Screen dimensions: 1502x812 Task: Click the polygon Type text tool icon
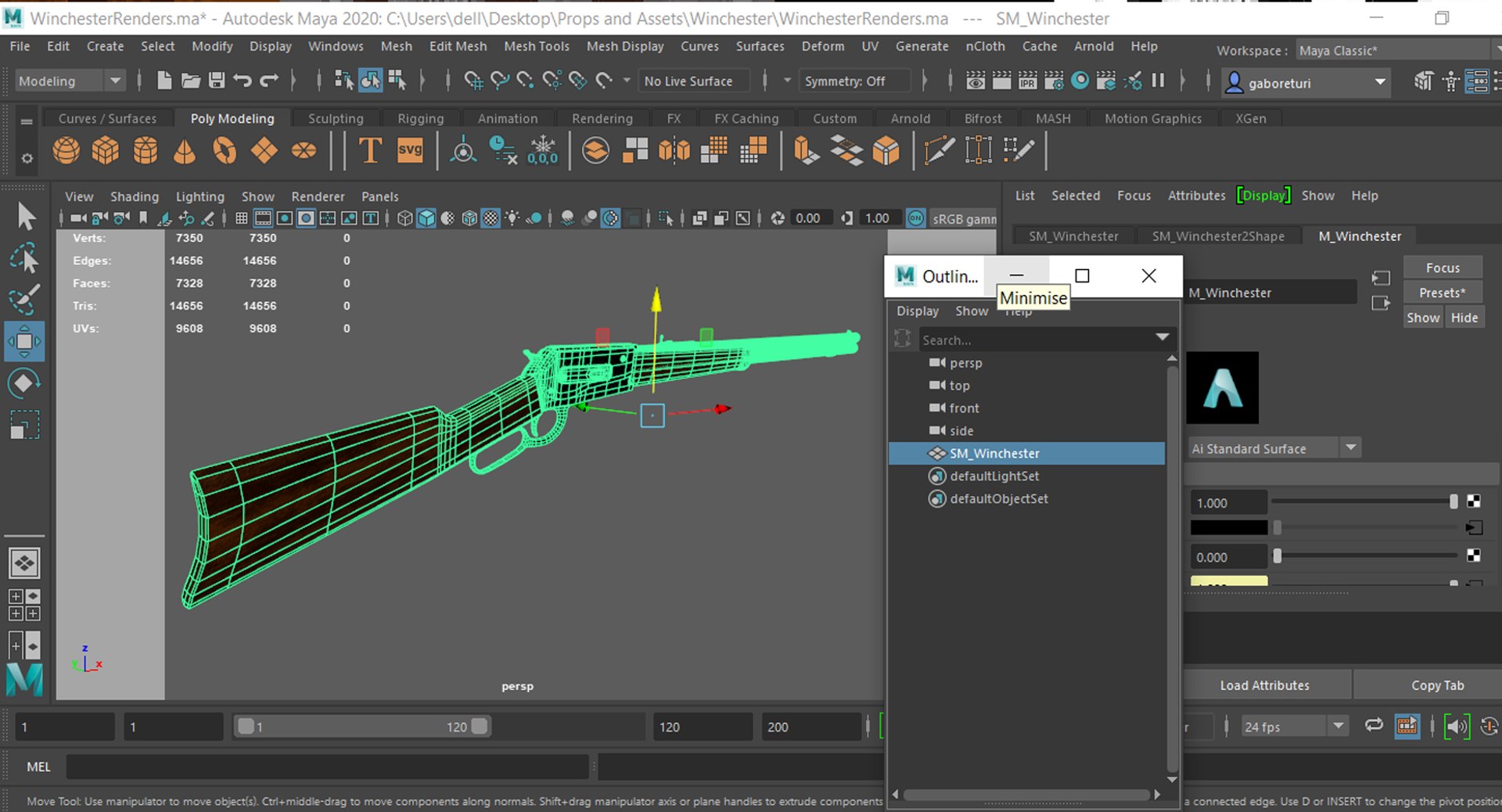pos(370,149)
